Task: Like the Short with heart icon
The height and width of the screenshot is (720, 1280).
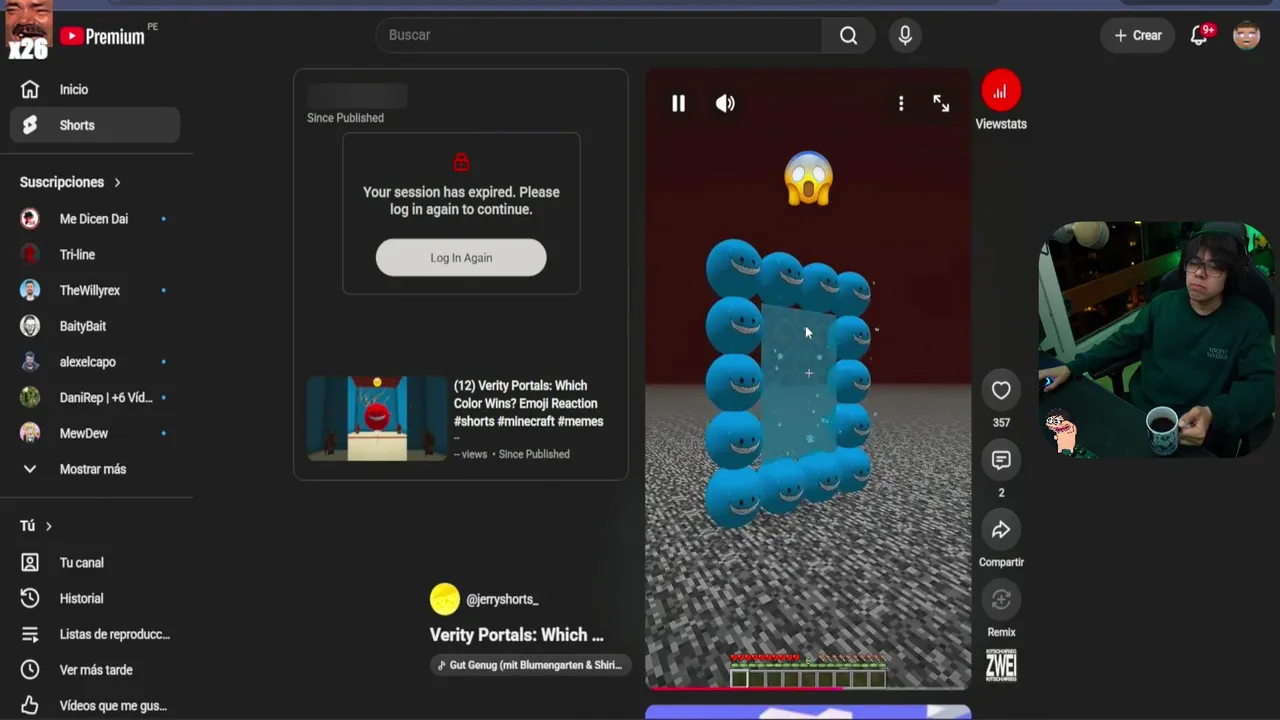Action: tap(1001, 391)
